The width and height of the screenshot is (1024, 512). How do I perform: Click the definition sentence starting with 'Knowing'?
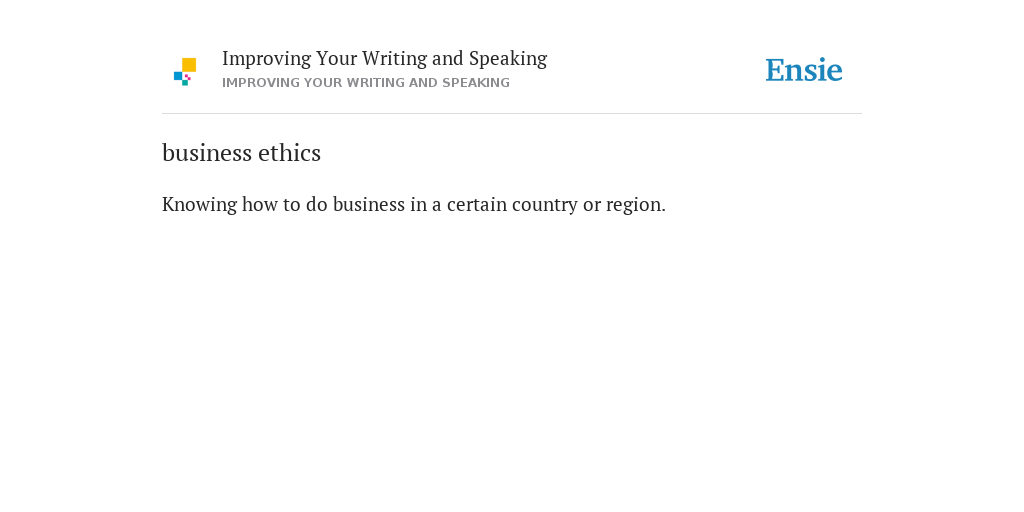point(414,204)
